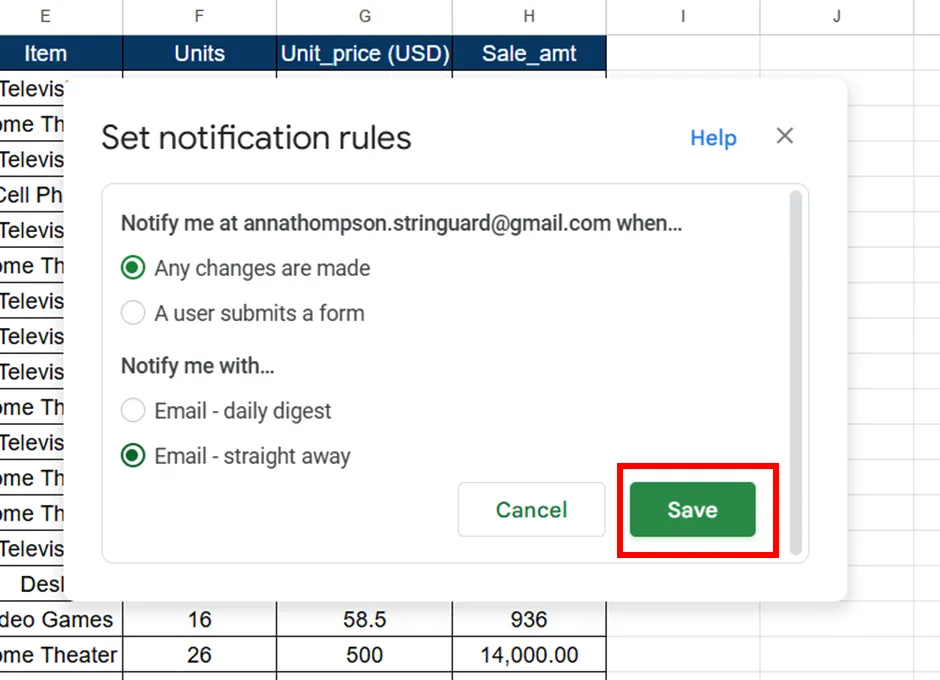Select column E header

61,16
